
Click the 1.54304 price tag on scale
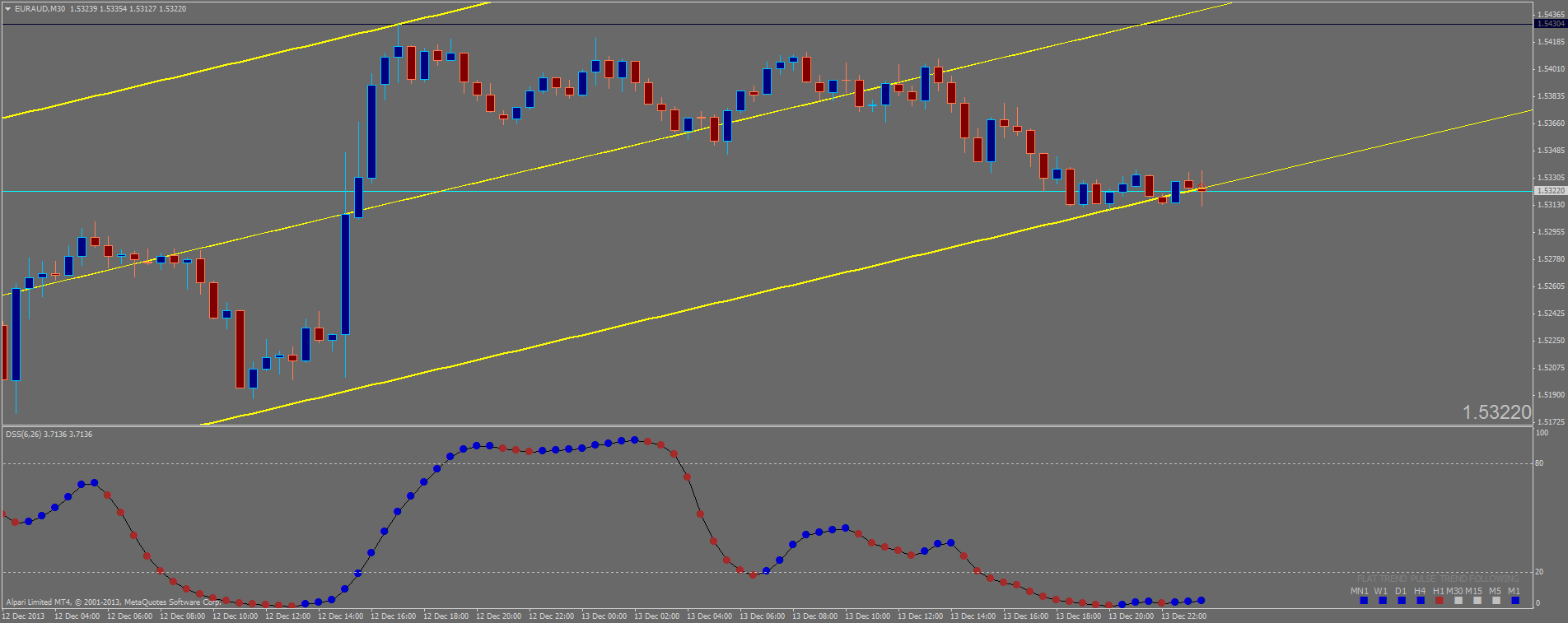[x=1550, y=24]
